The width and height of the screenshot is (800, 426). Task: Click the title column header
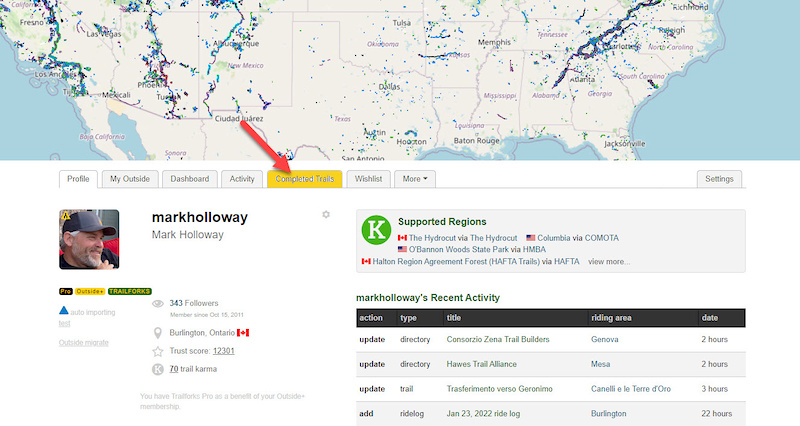coord(454,318)
